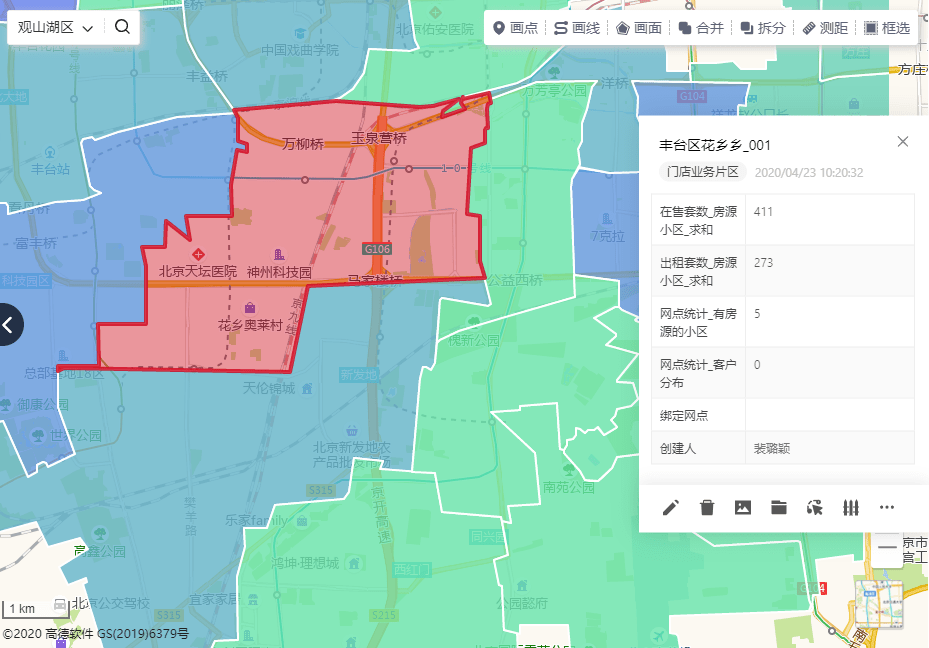Choose the 合并 merge tool
Viewport: 929px width, 648px height.
click(701, 28)
